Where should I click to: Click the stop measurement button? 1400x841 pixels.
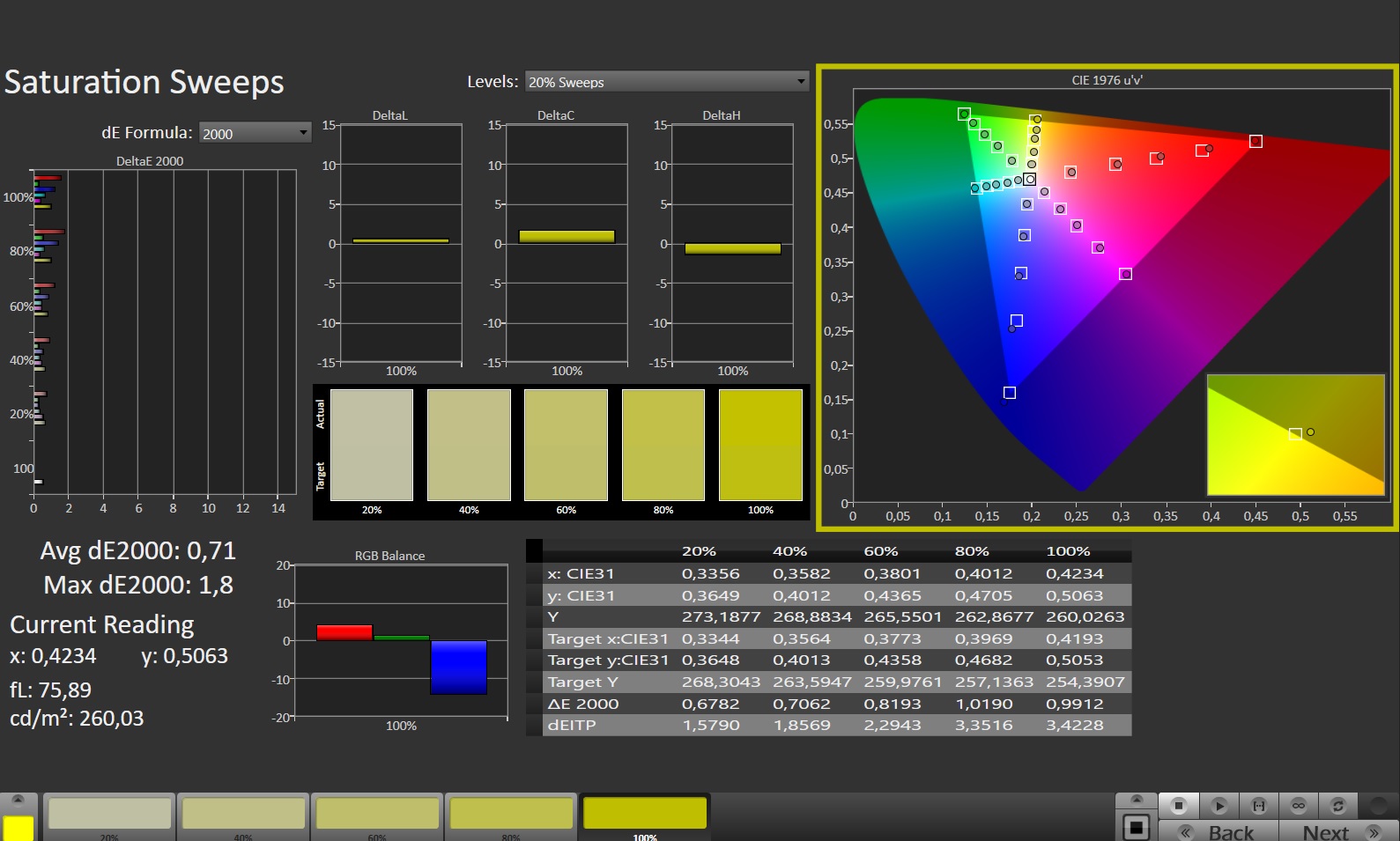pos(1178,806)
